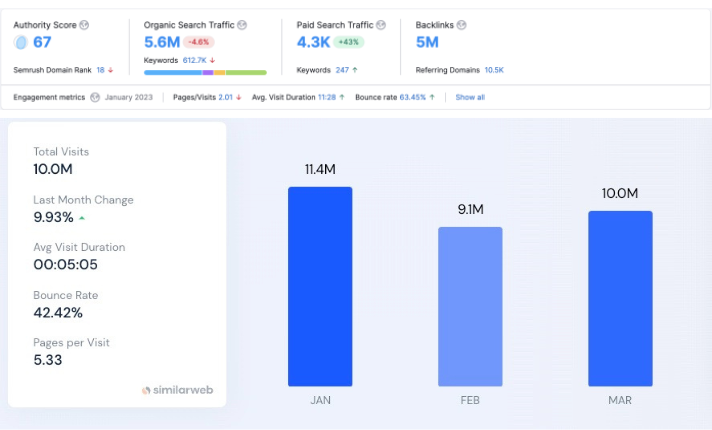Click Authority Score value 67
This screenshot has height=430, width=712.
(42, 42)
